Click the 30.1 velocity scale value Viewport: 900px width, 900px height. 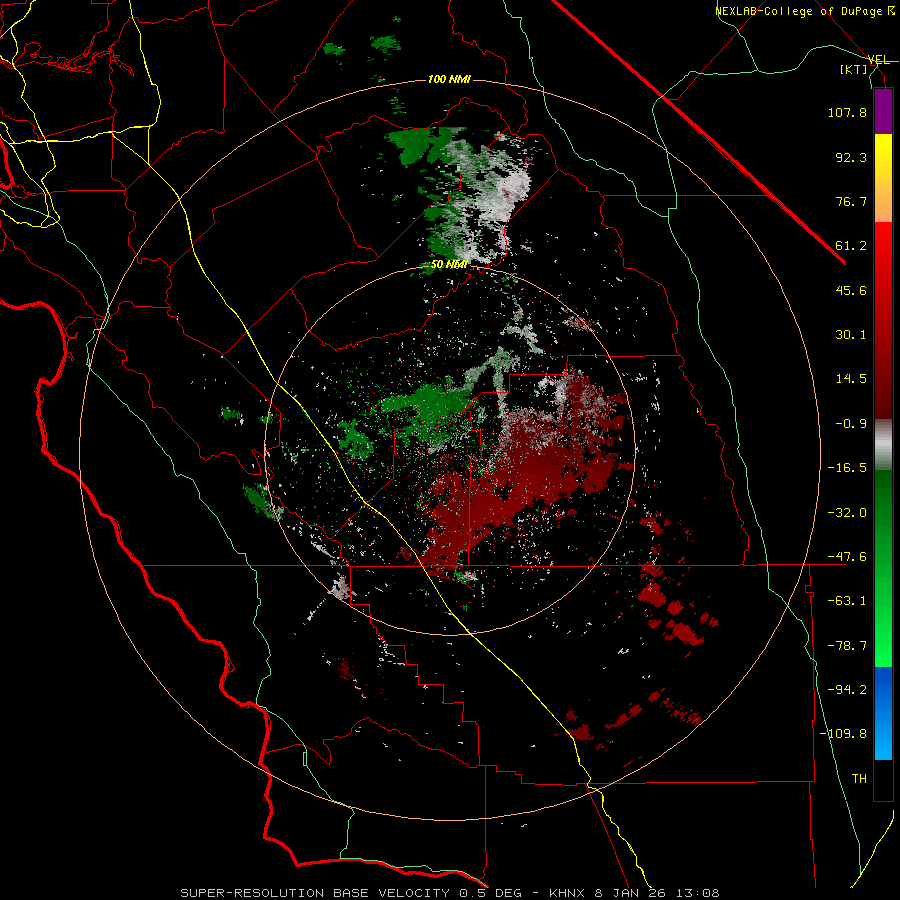(851, 335)
